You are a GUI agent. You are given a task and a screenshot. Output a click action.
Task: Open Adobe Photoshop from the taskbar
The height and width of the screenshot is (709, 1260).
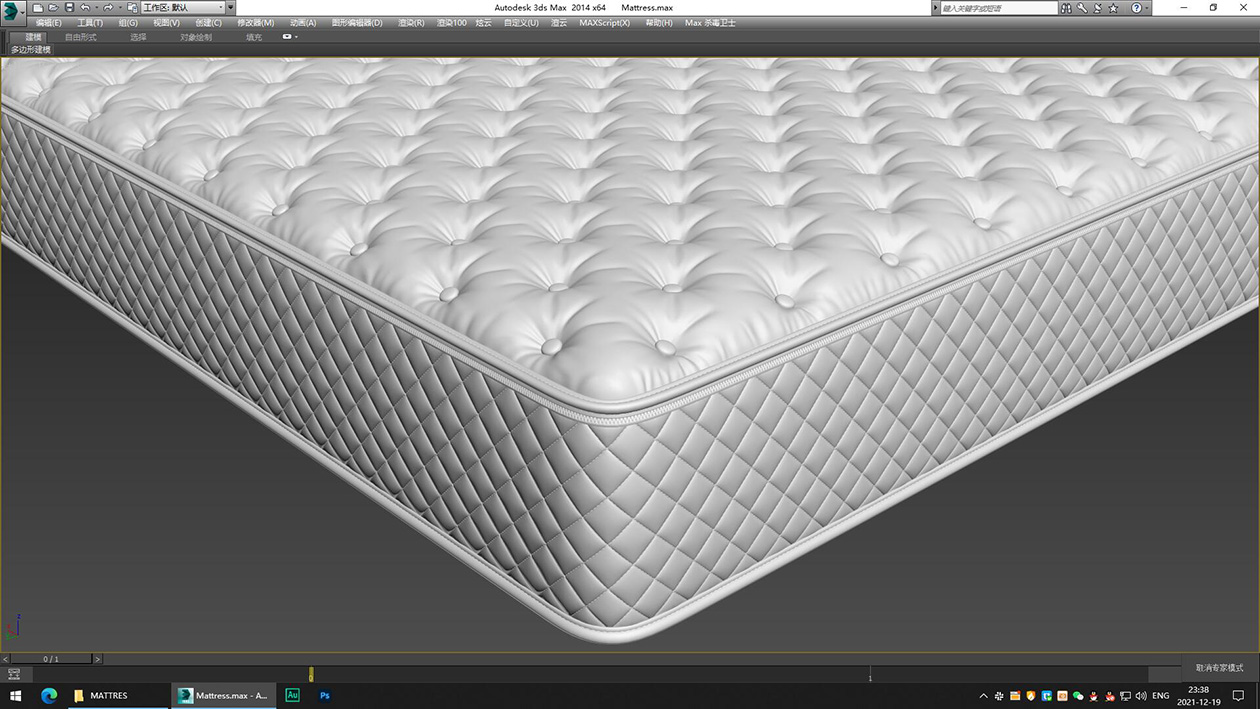pos(325,695)
